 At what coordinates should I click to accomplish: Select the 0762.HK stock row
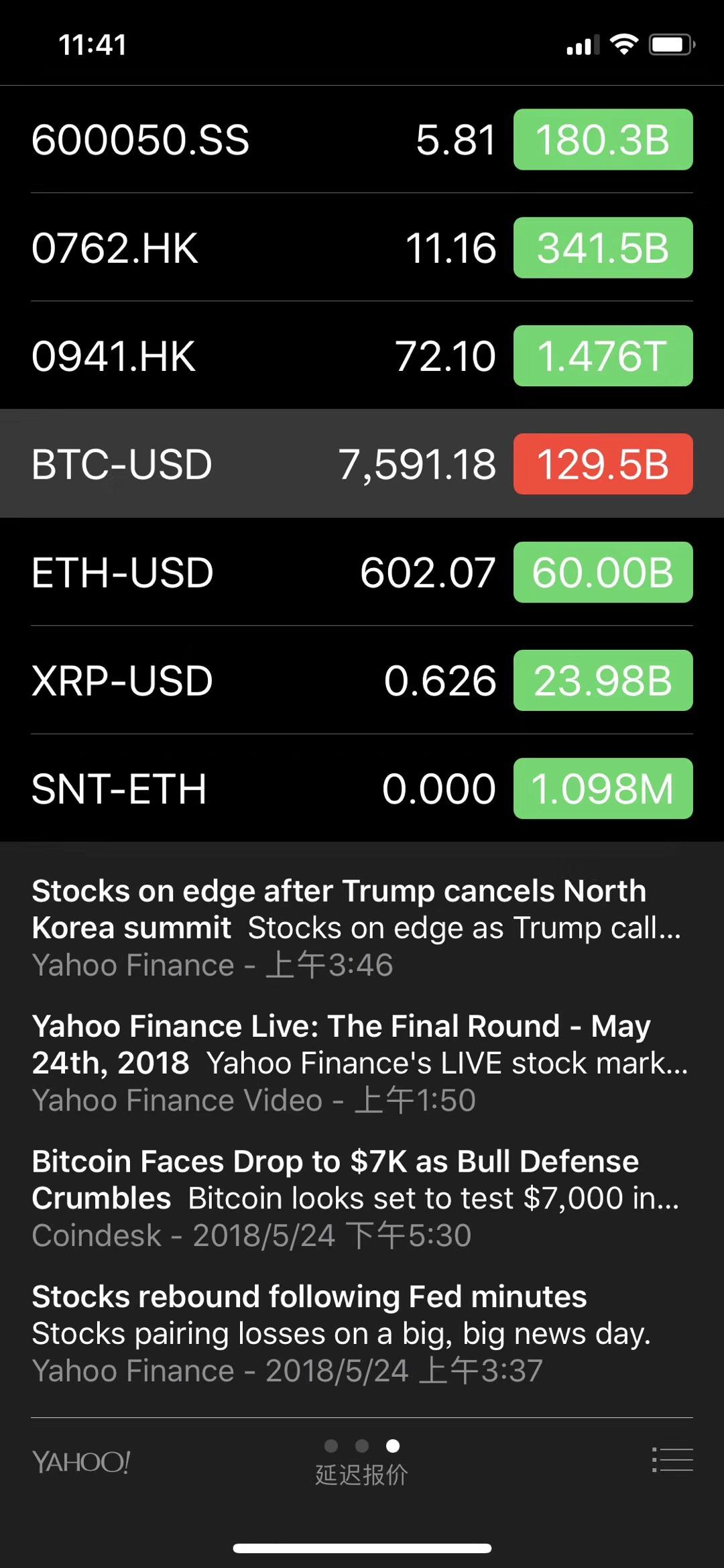click(x=268, y=247)
